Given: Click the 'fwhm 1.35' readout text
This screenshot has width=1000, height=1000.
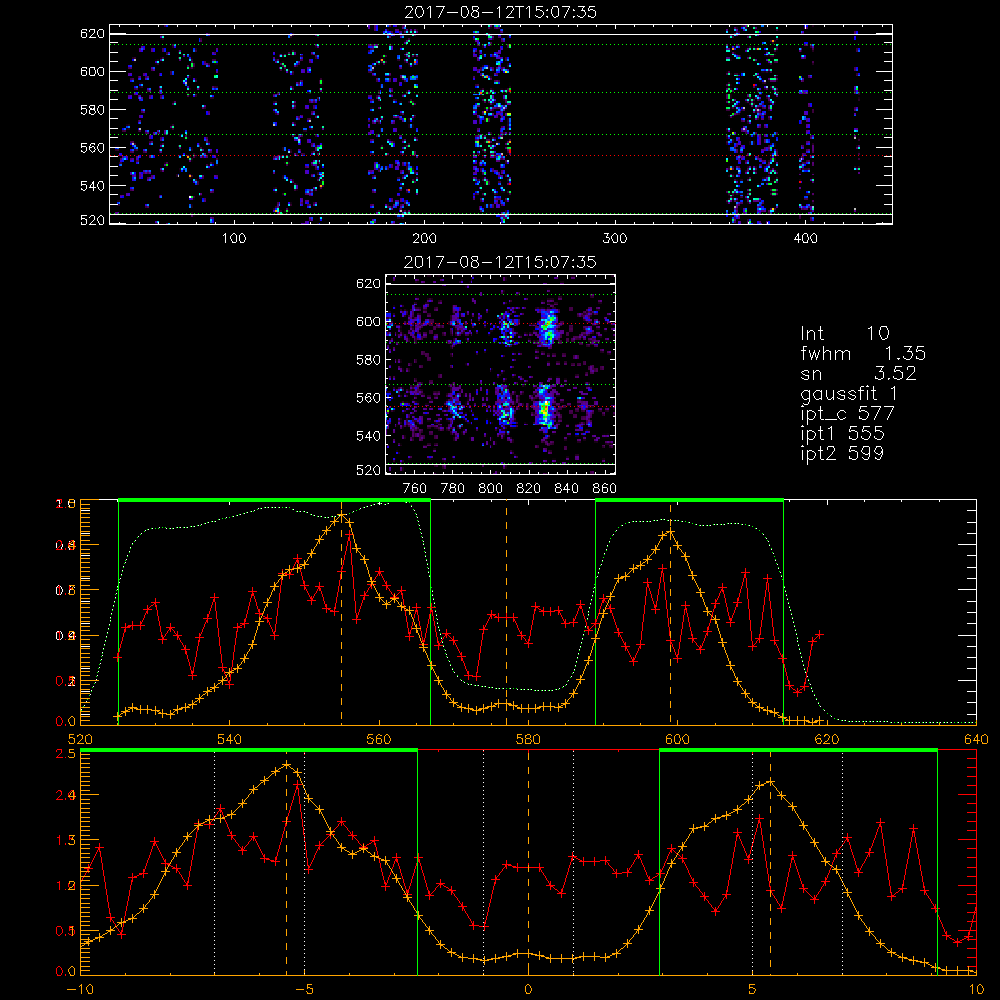Looking at the screenshot, I should (863, 353).
